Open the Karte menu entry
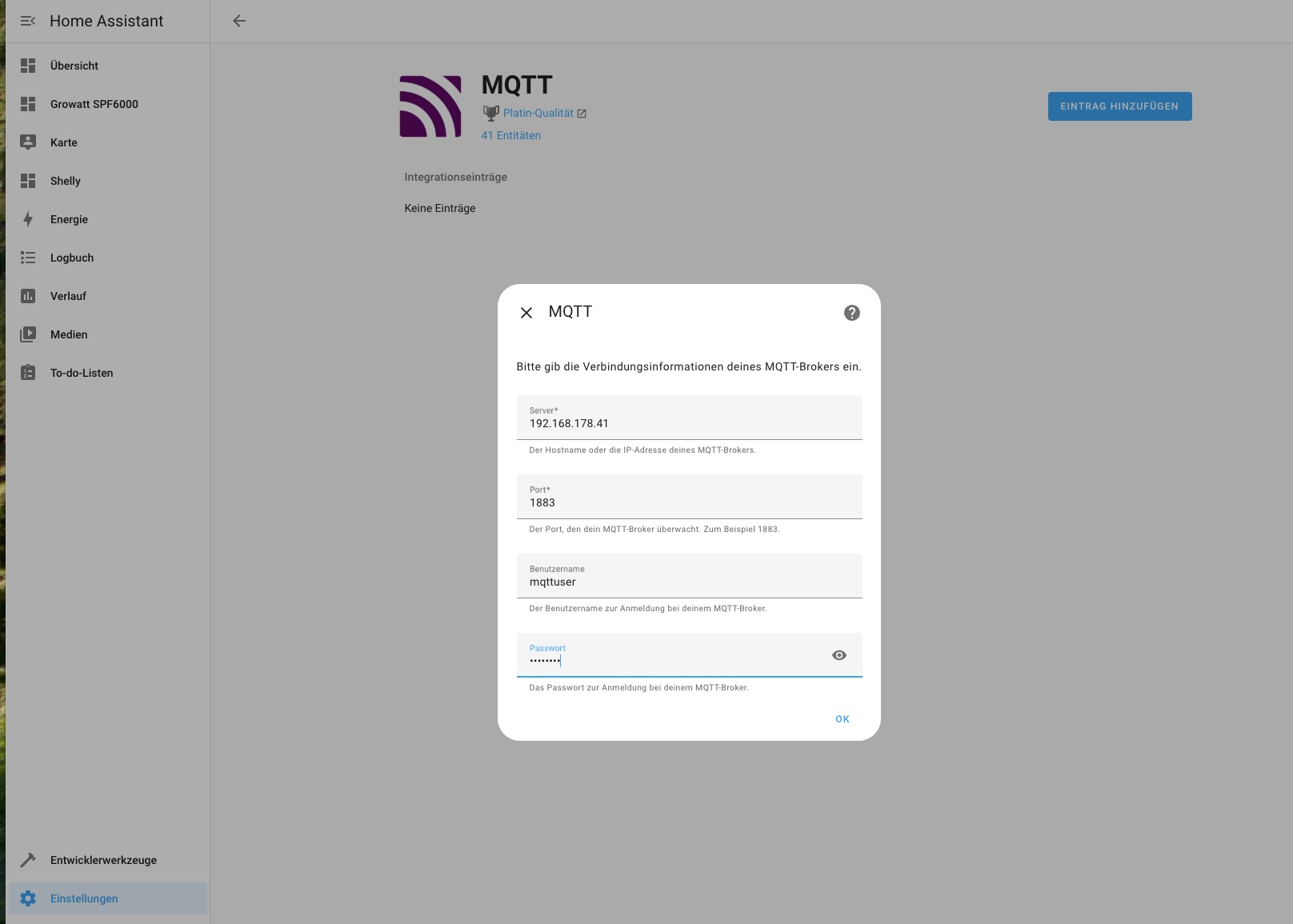Image resolution: width=1293 pixels, height=924 pixels. tap(107, 142)
